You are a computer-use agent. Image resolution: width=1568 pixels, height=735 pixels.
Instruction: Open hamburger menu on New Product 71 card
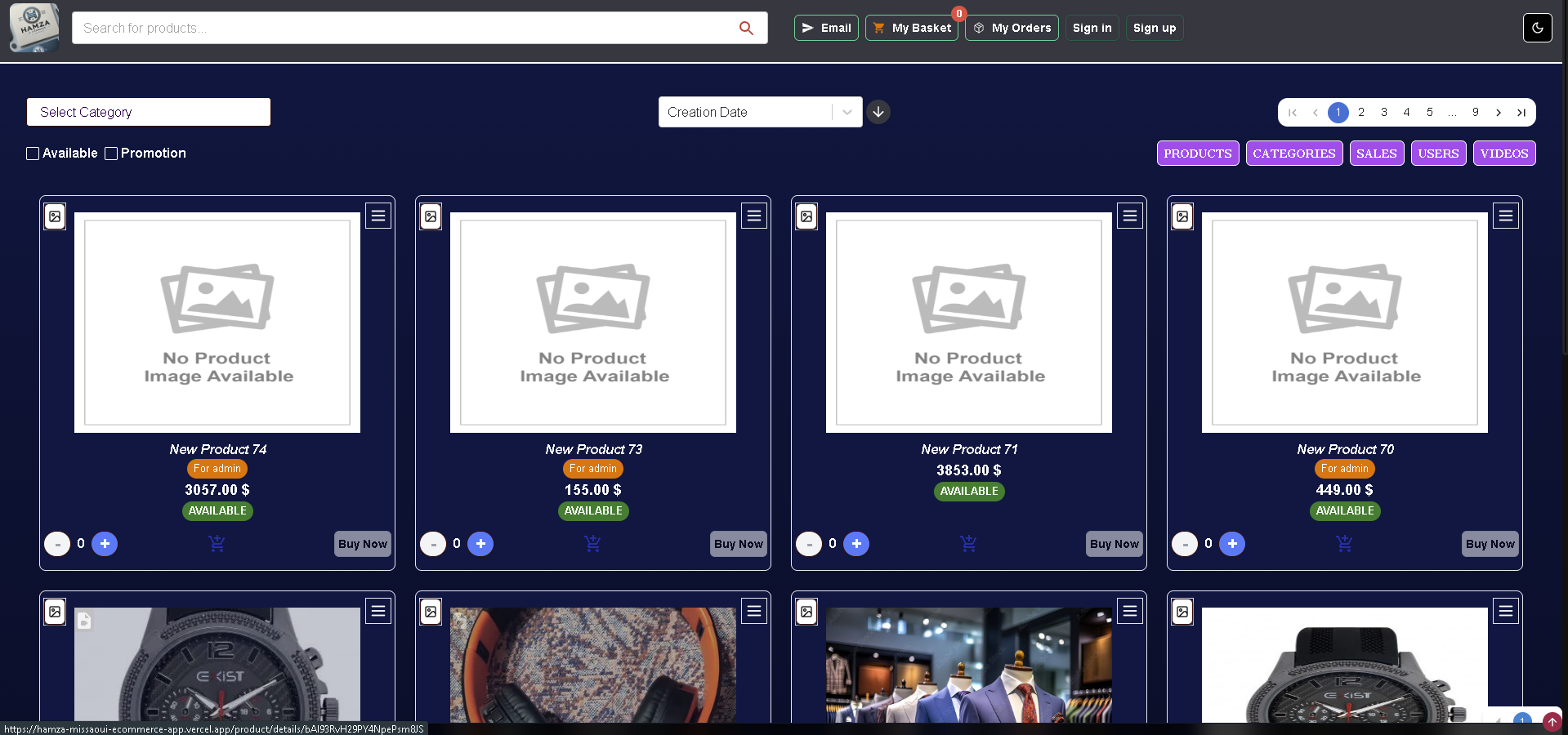[1130, 216]
